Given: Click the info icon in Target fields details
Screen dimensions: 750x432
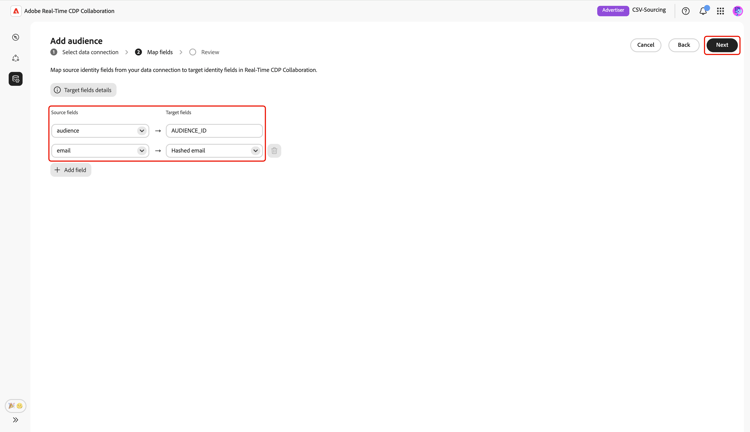Looking at the screenshot, I should [57, 90].
